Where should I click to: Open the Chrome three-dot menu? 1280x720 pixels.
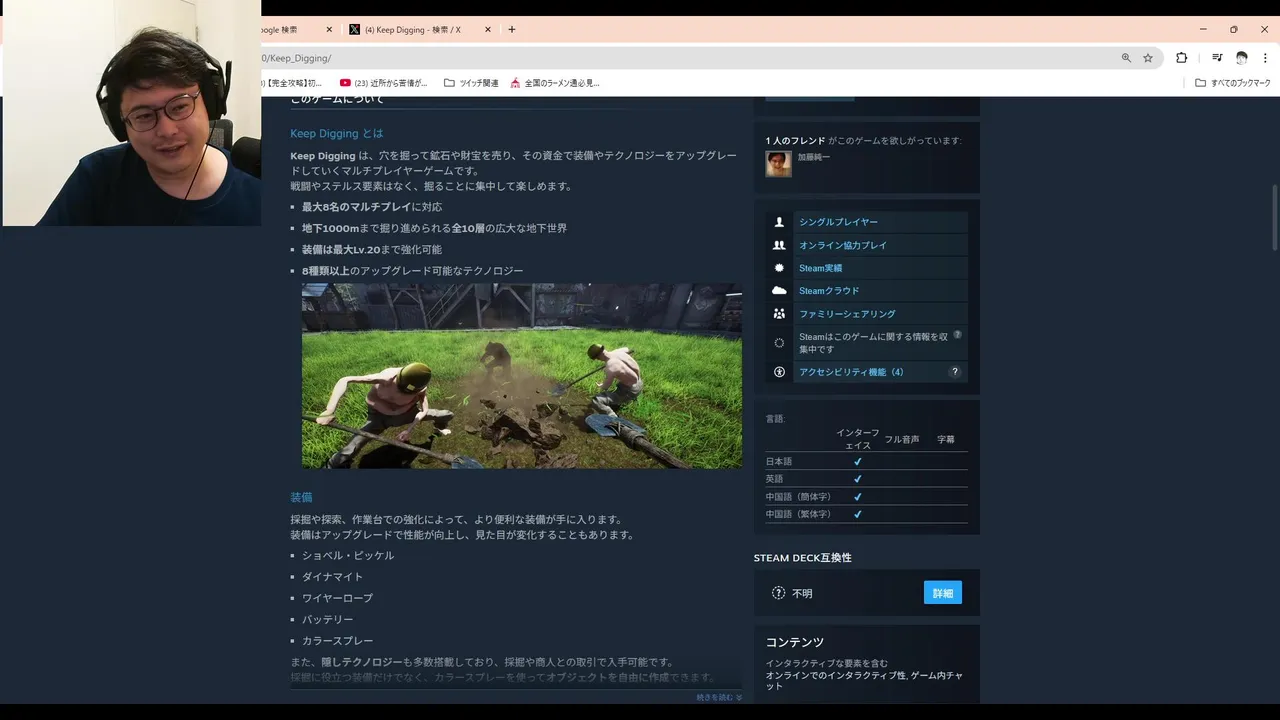click(x=1265, y=58)
